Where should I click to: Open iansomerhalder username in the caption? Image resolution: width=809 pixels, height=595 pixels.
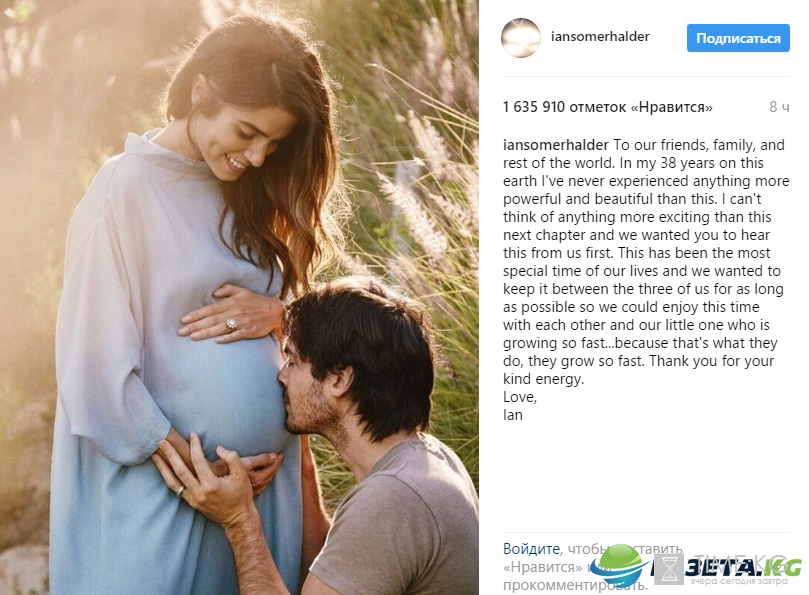[x=556, y=145]
